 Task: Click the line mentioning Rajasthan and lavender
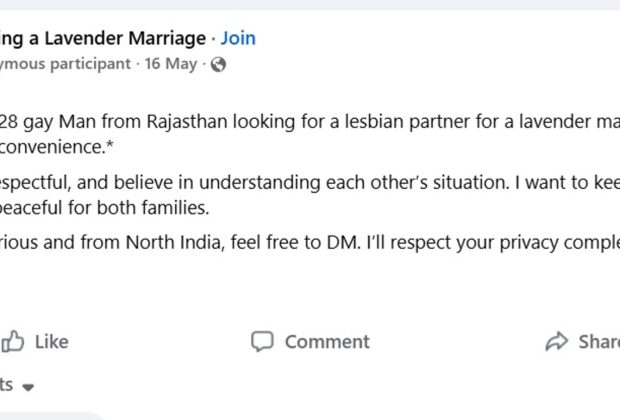(310, 122)
